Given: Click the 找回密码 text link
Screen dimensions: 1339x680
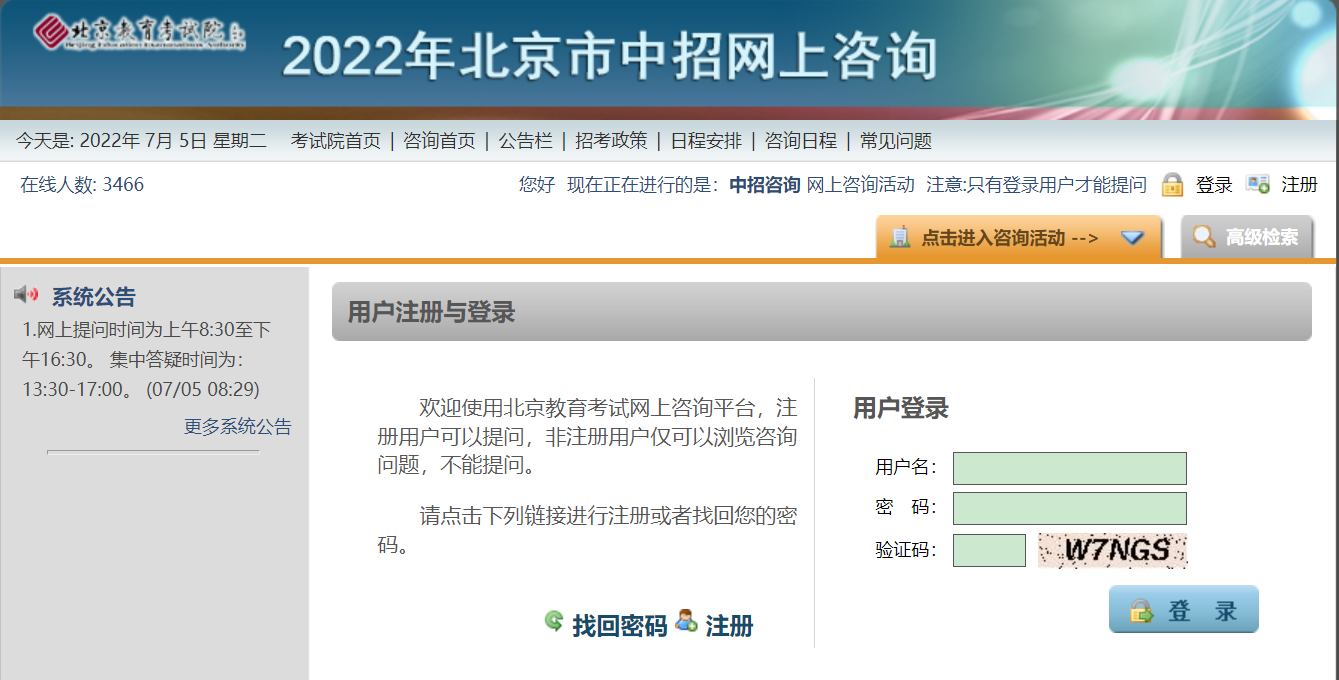Looking at the screenshot, I should tap(619, 627).
